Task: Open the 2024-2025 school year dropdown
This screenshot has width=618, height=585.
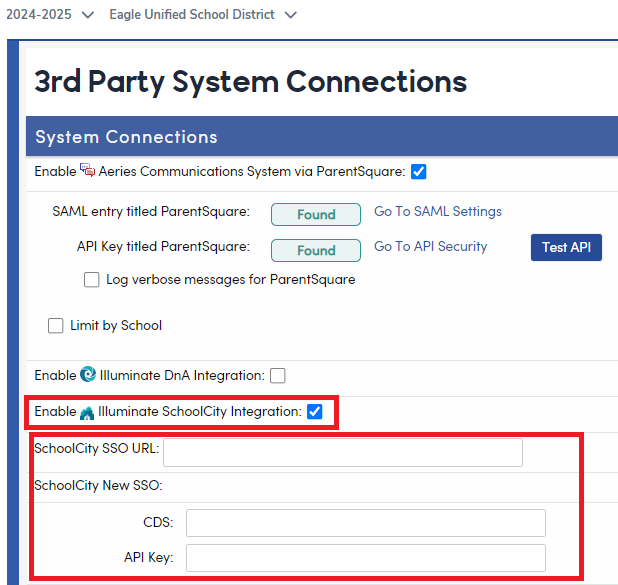Action: coord(50,15)
